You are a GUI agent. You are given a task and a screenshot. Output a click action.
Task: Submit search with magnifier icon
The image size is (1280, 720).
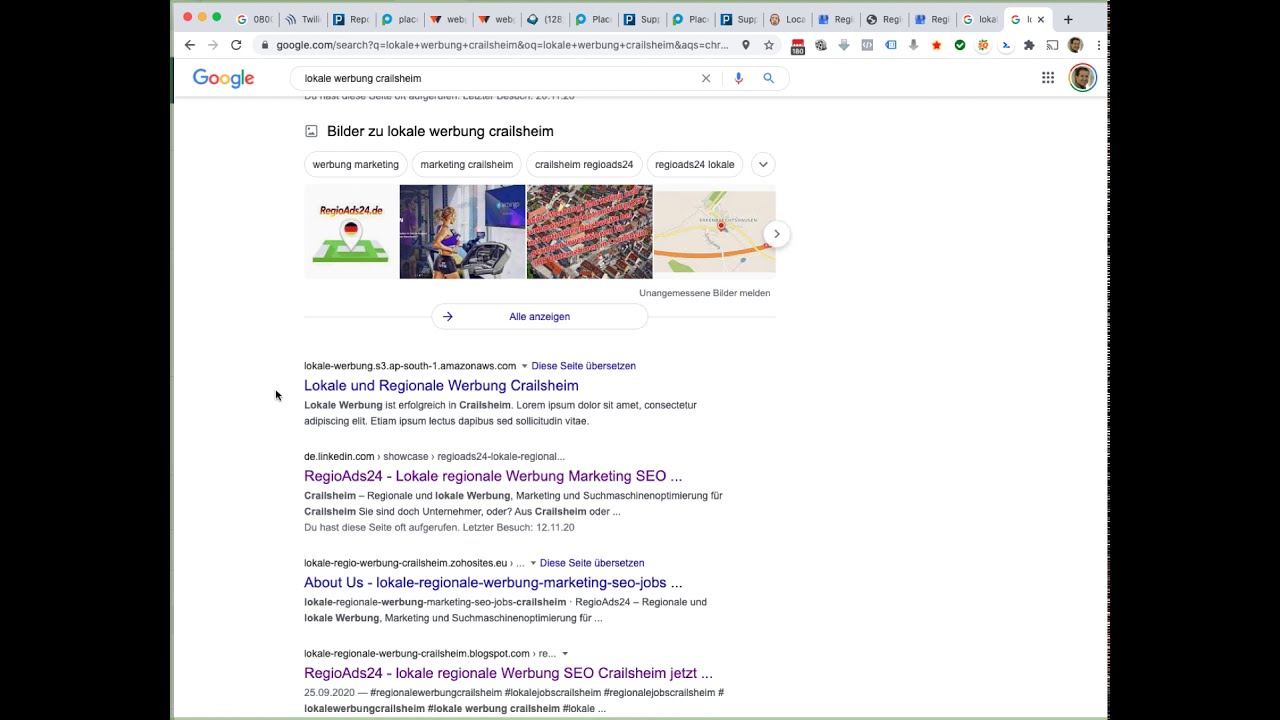[x=769, y=78]
